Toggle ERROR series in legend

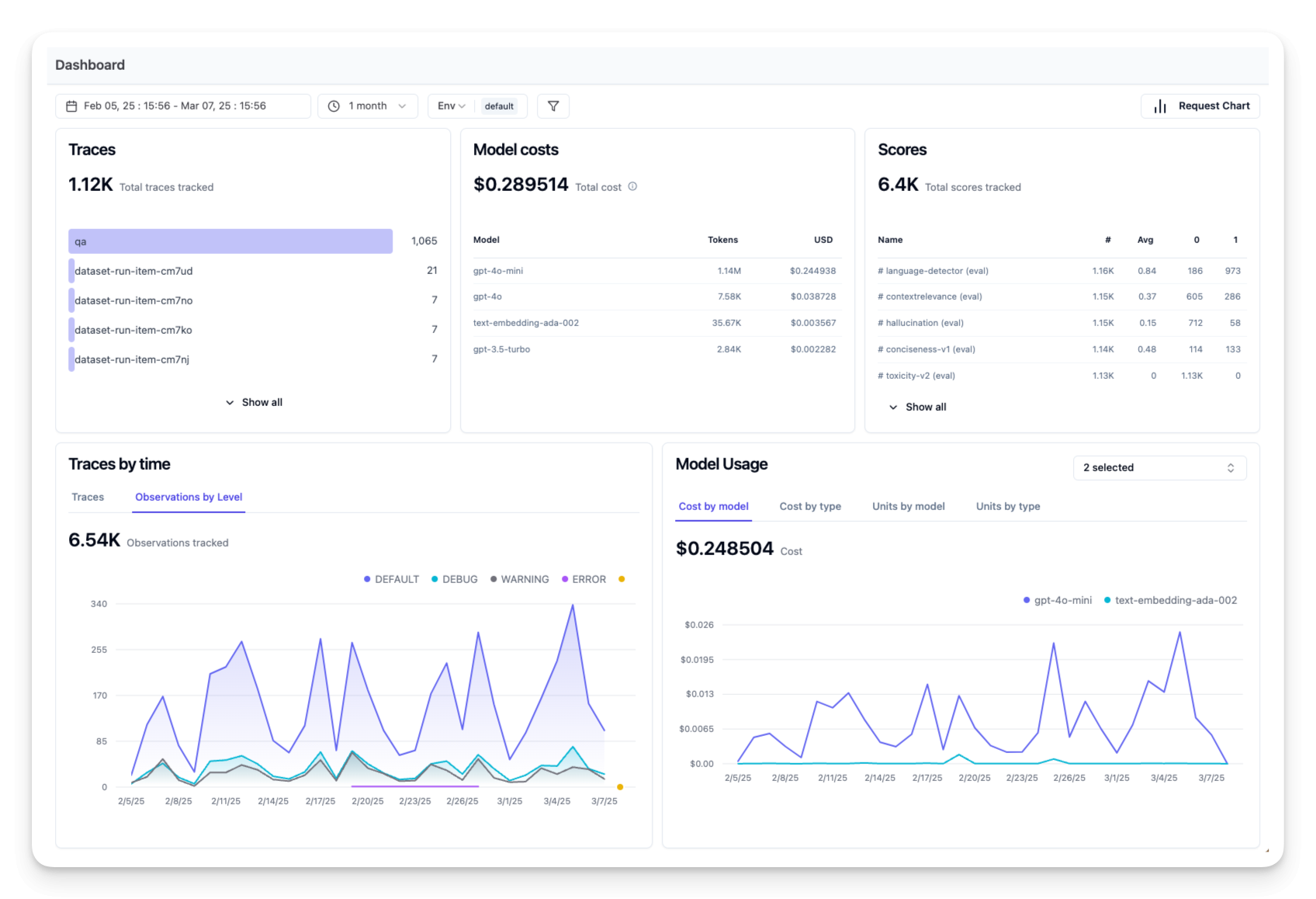[584, 579]
